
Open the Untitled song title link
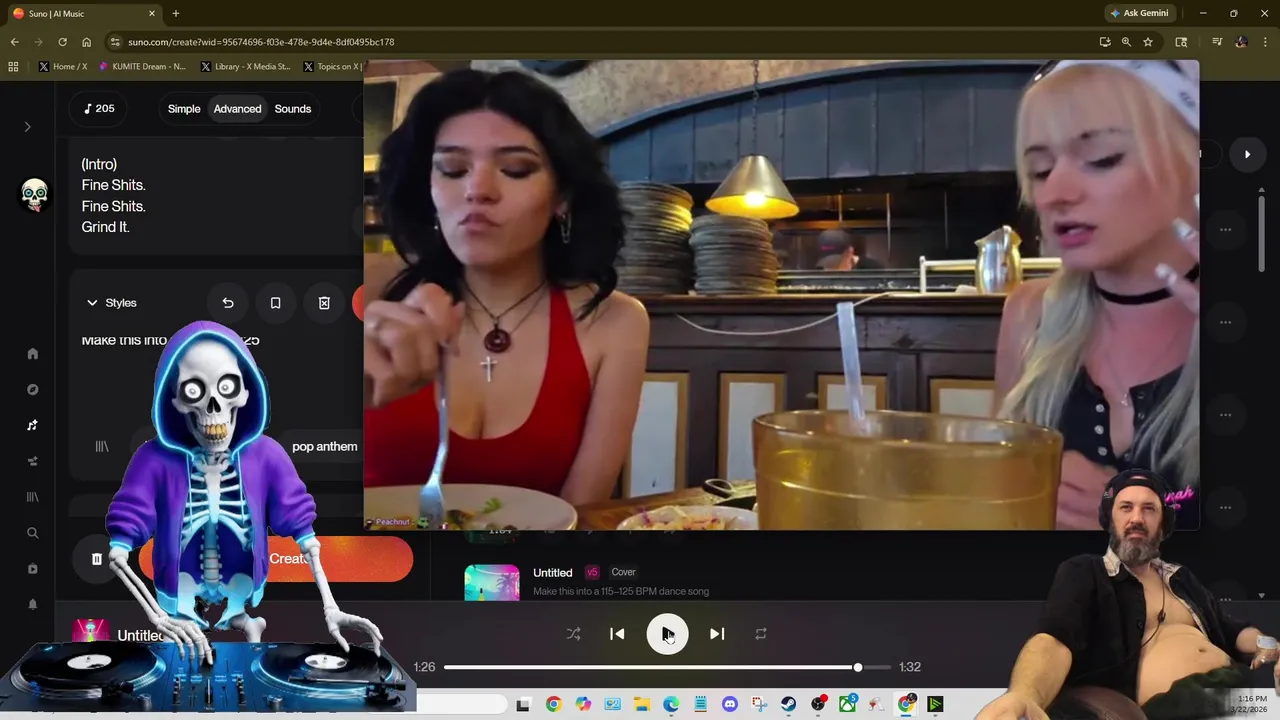(553, 573)
